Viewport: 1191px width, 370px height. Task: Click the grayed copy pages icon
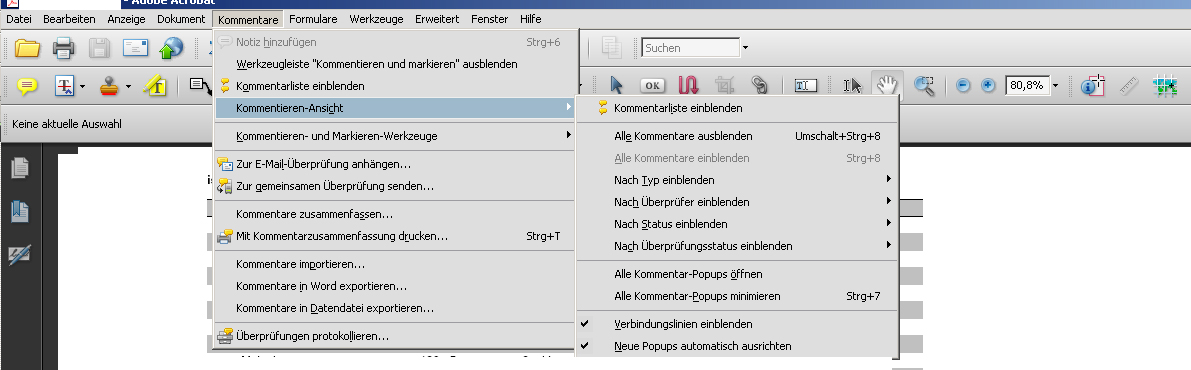tap(612, 48)
